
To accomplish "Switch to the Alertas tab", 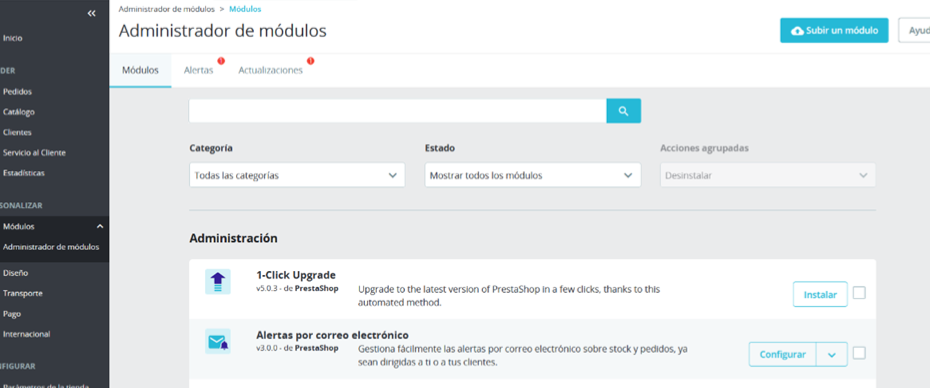I will pos(199,70).
